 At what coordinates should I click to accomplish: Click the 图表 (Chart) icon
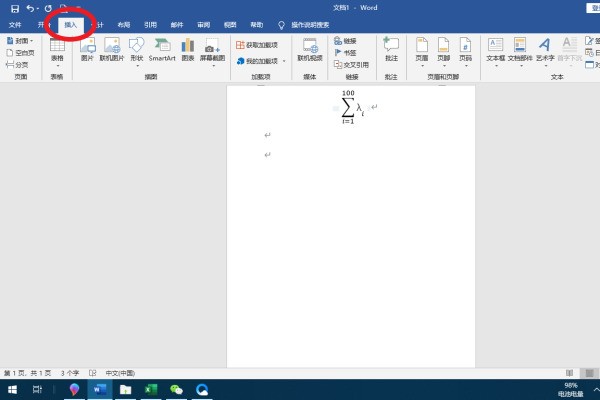(189, 50)
